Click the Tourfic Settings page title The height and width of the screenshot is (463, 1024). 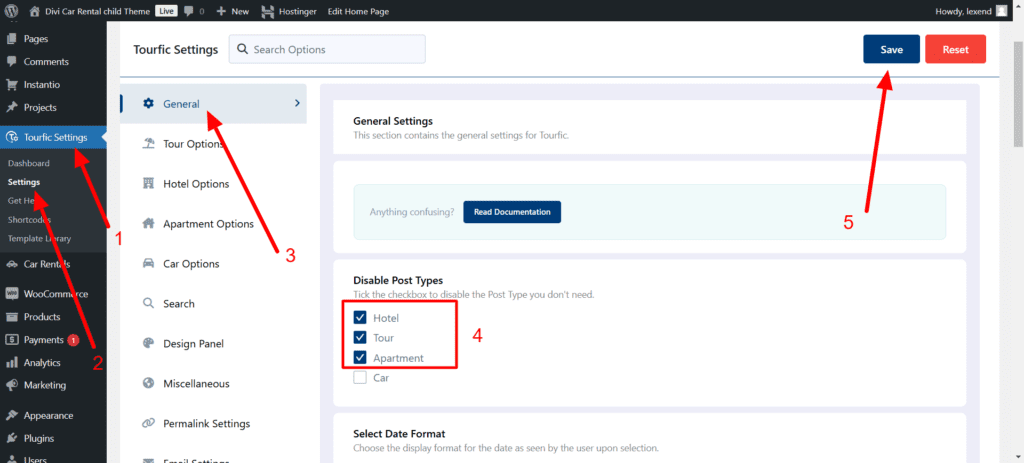pyautogui.click(x=176, y=50)
